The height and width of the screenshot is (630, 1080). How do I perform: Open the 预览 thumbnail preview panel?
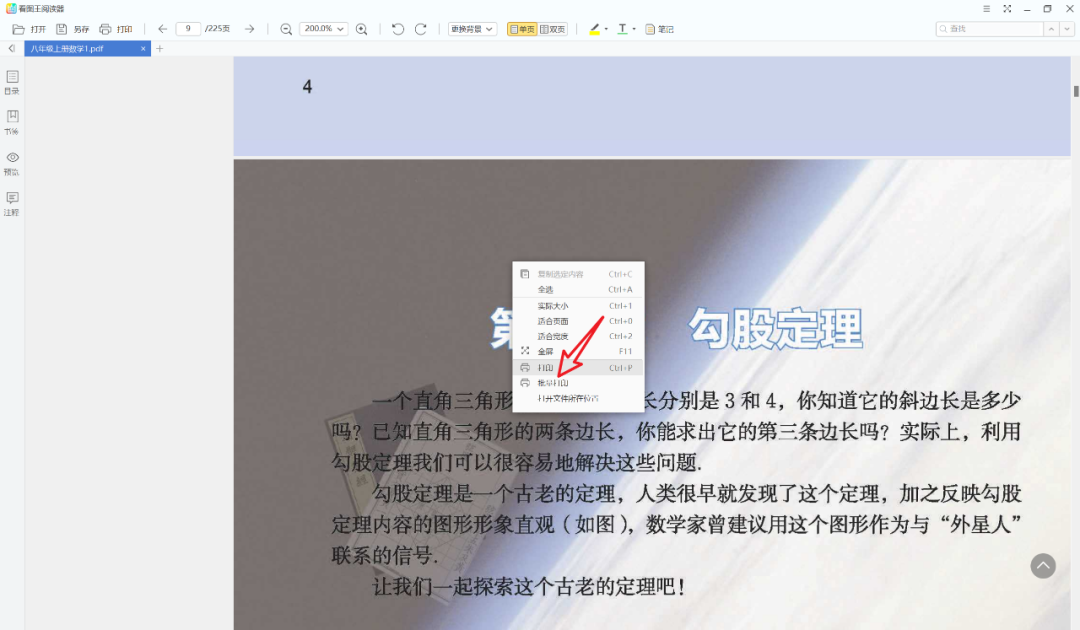(x=12, y=163)
